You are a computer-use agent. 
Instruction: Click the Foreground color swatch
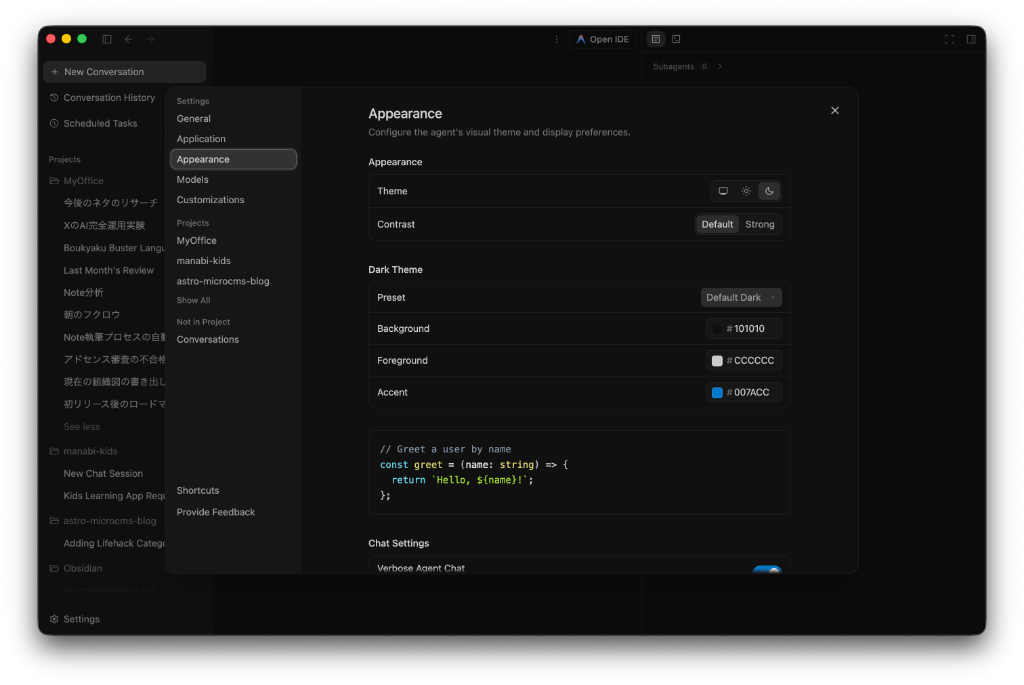point(717,361)
